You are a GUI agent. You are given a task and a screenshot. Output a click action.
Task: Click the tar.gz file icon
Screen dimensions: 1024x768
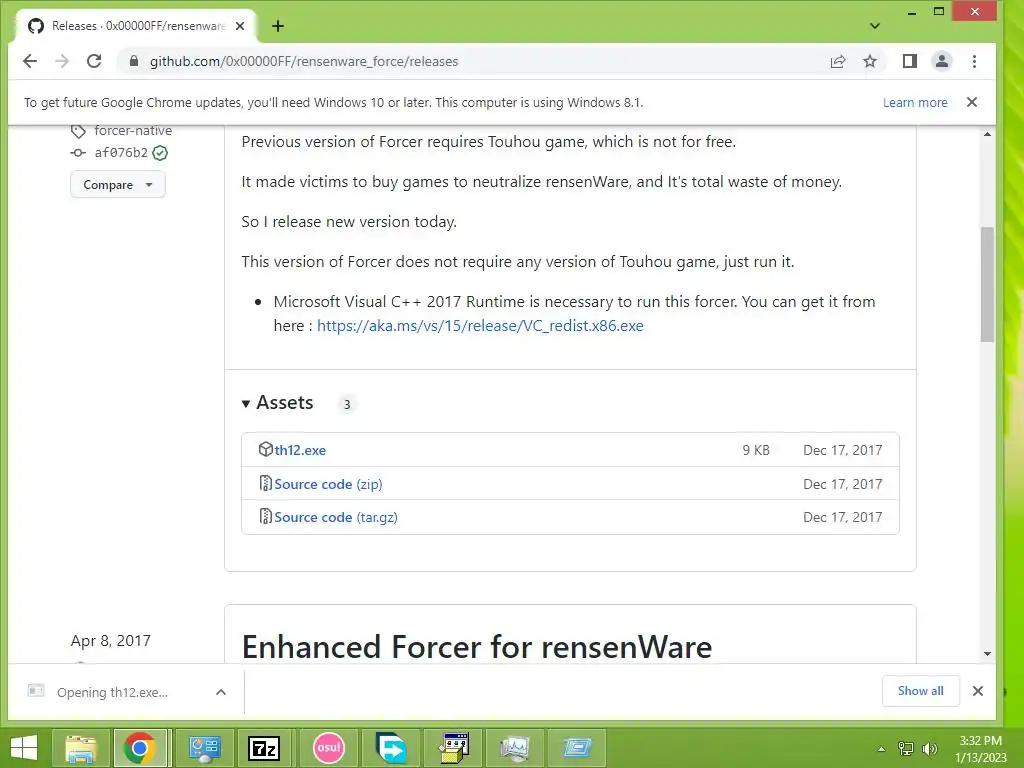point(265,517)
